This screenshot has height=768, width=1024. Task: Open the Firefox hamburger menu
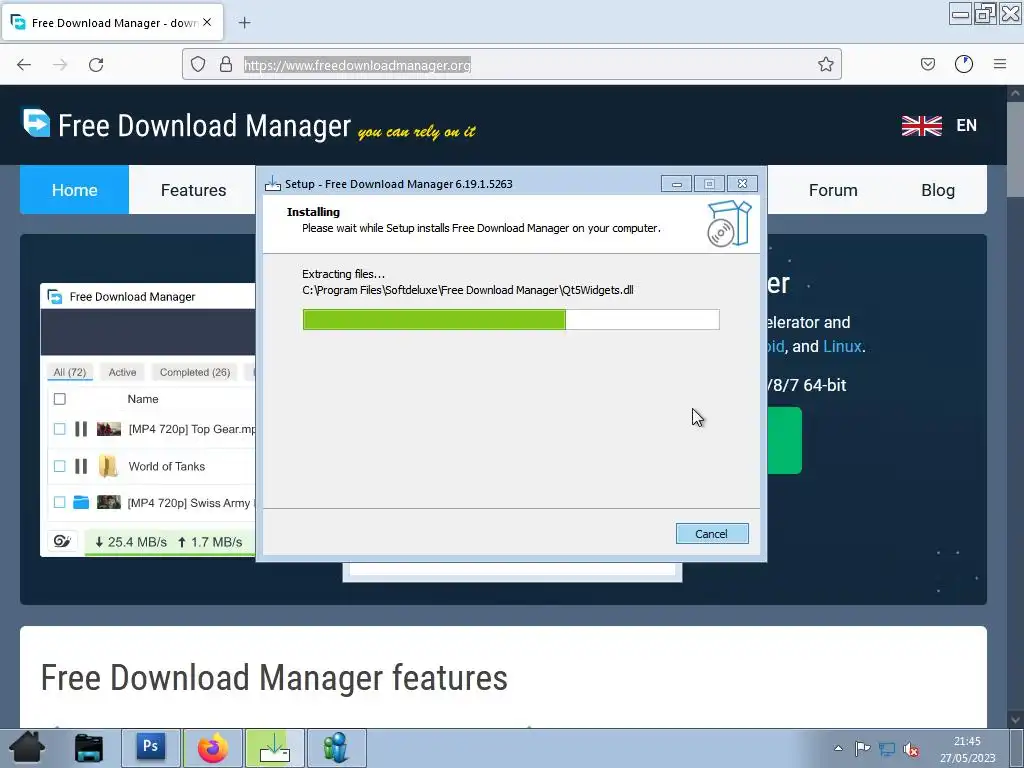[x=1000, y=64]
